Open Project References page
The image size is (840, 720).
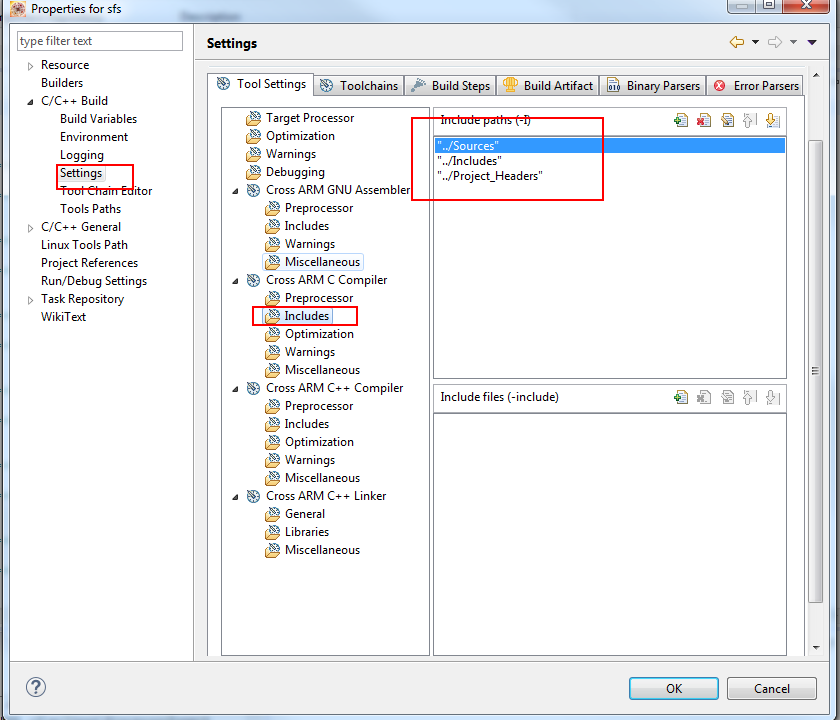[89, 263]
